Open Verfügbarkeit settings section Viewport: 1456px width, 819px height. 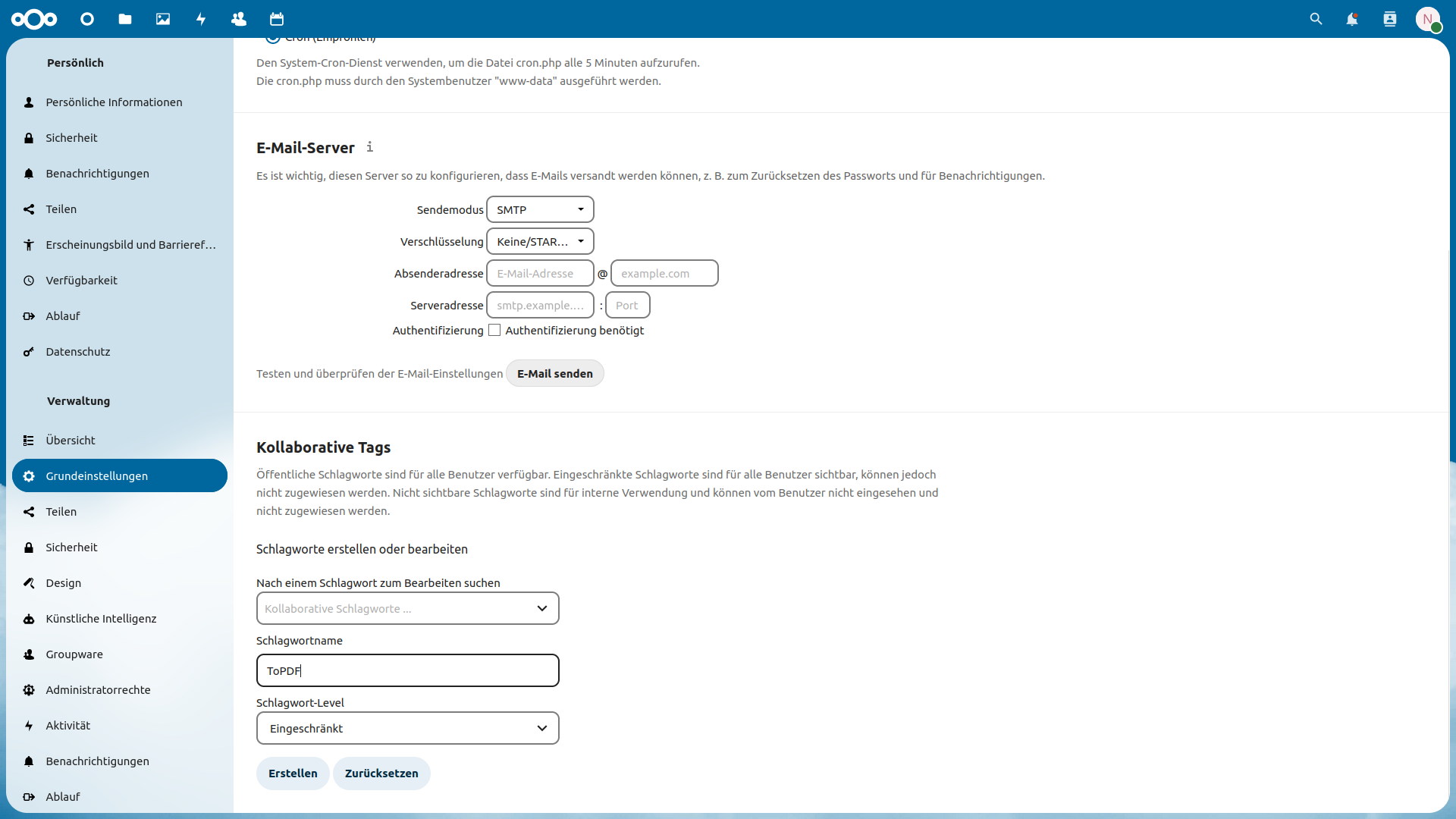(120, 281)
